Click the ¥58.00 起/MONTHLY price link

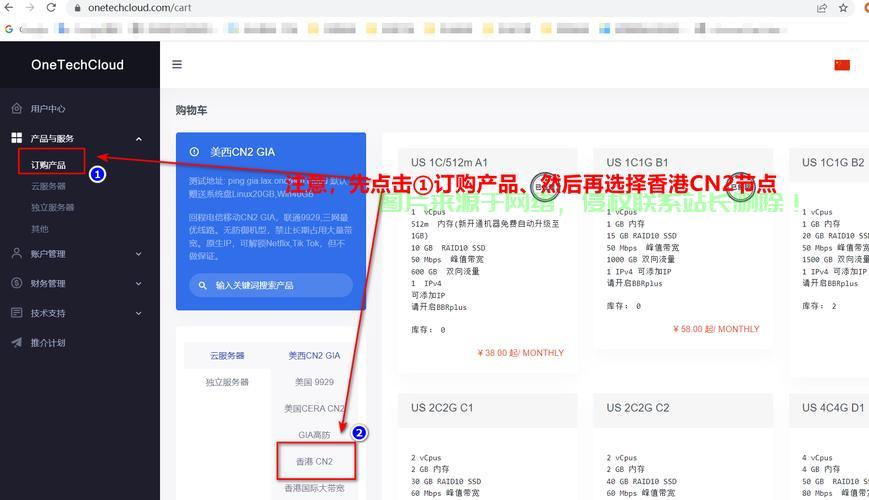tap(716, 329)
